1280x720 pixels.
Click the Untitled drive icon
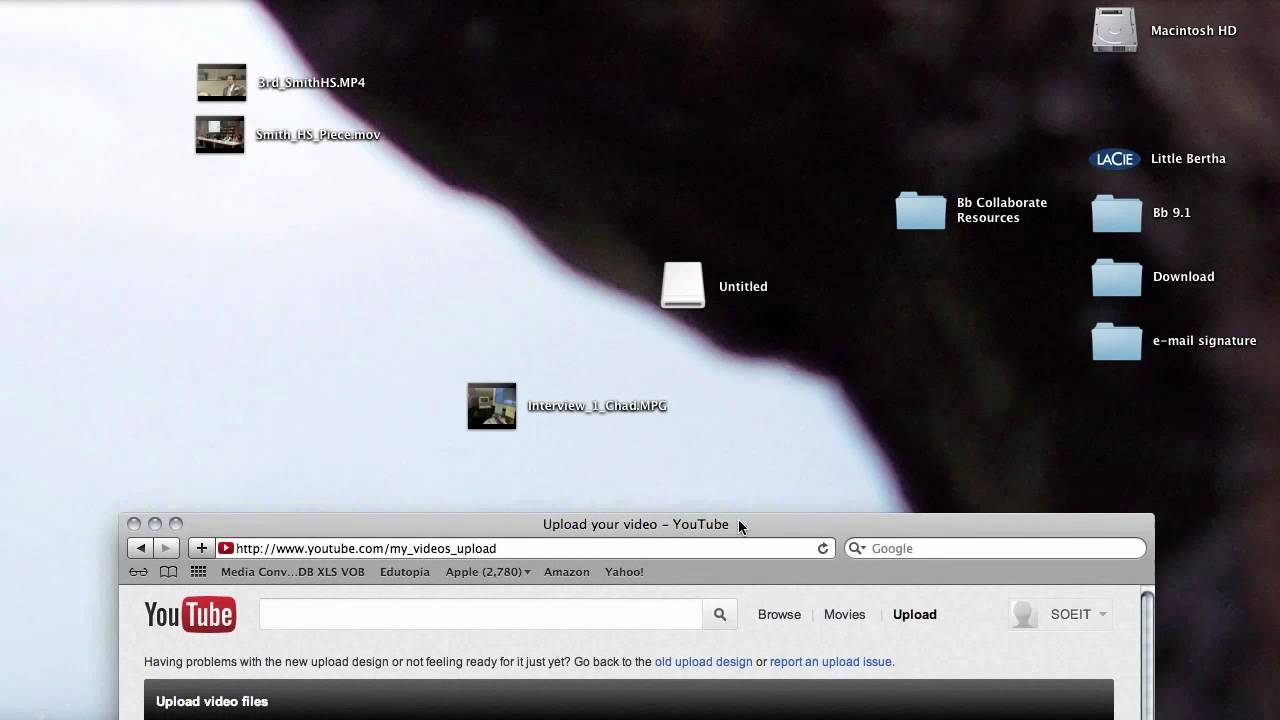(x=683, y=285)
